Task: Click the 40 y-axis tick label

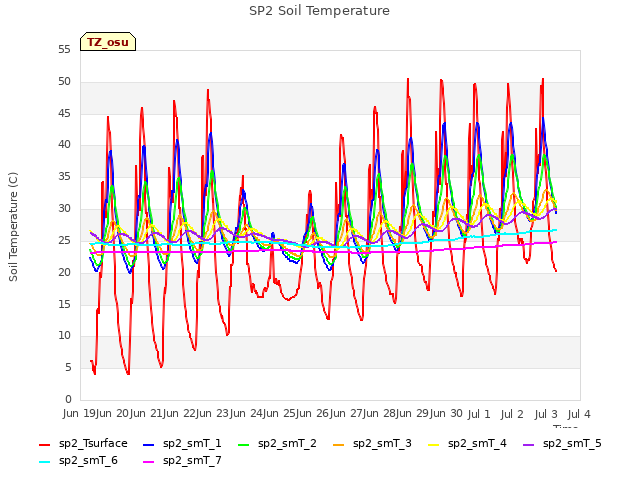Action: (x=64, y=144)
